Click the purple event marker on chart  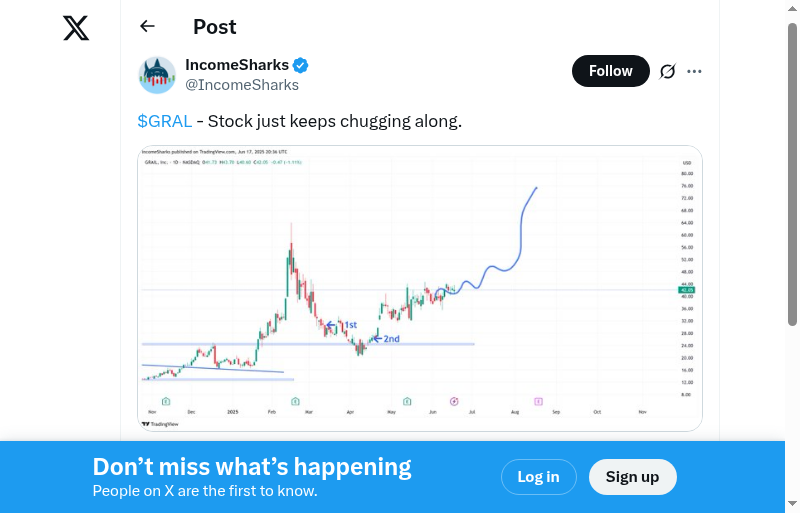tap(538, 401)
